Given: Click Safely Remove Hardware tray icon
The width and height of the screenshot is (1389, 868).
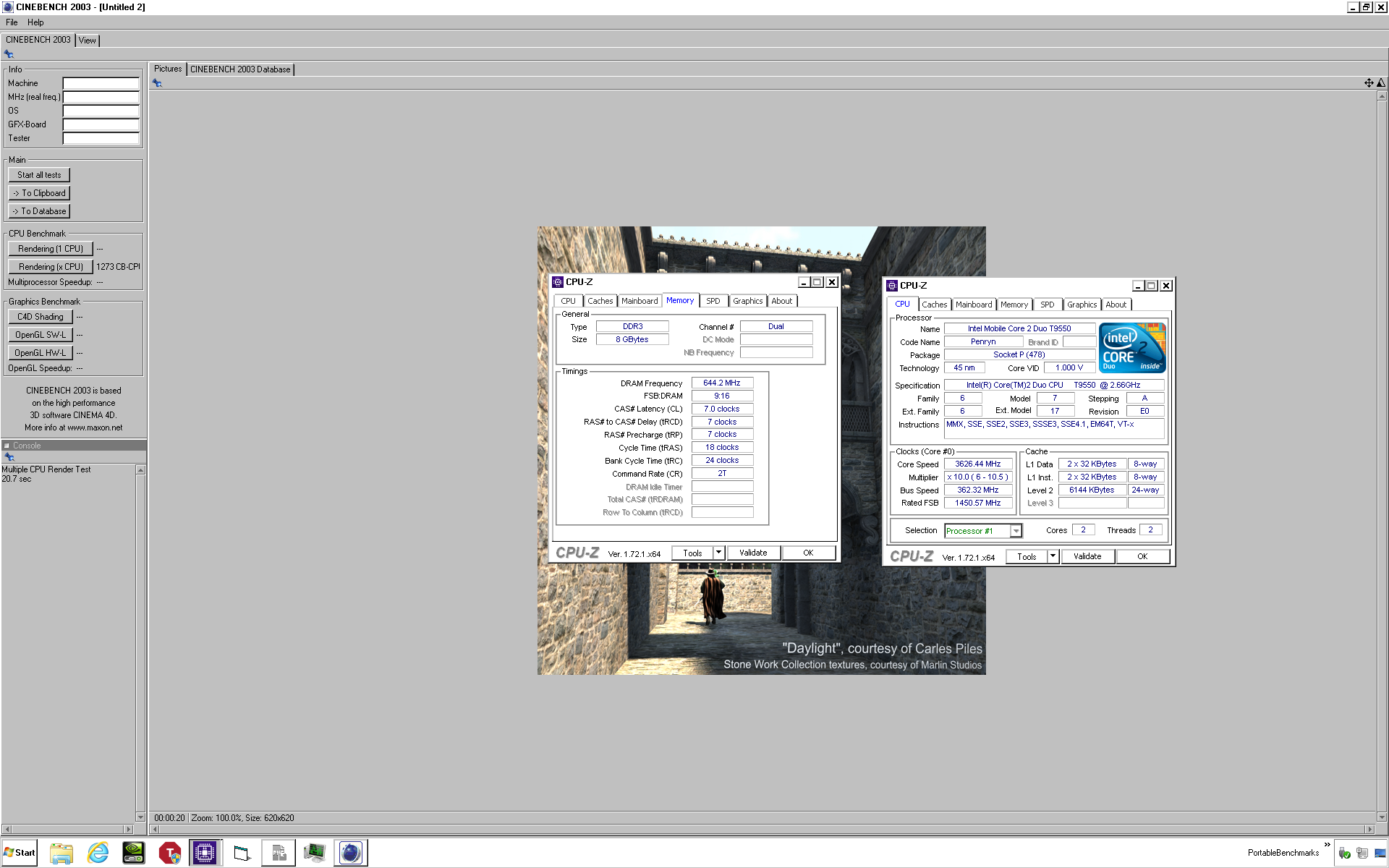Looking at the screenshot, I should 1345,853.
